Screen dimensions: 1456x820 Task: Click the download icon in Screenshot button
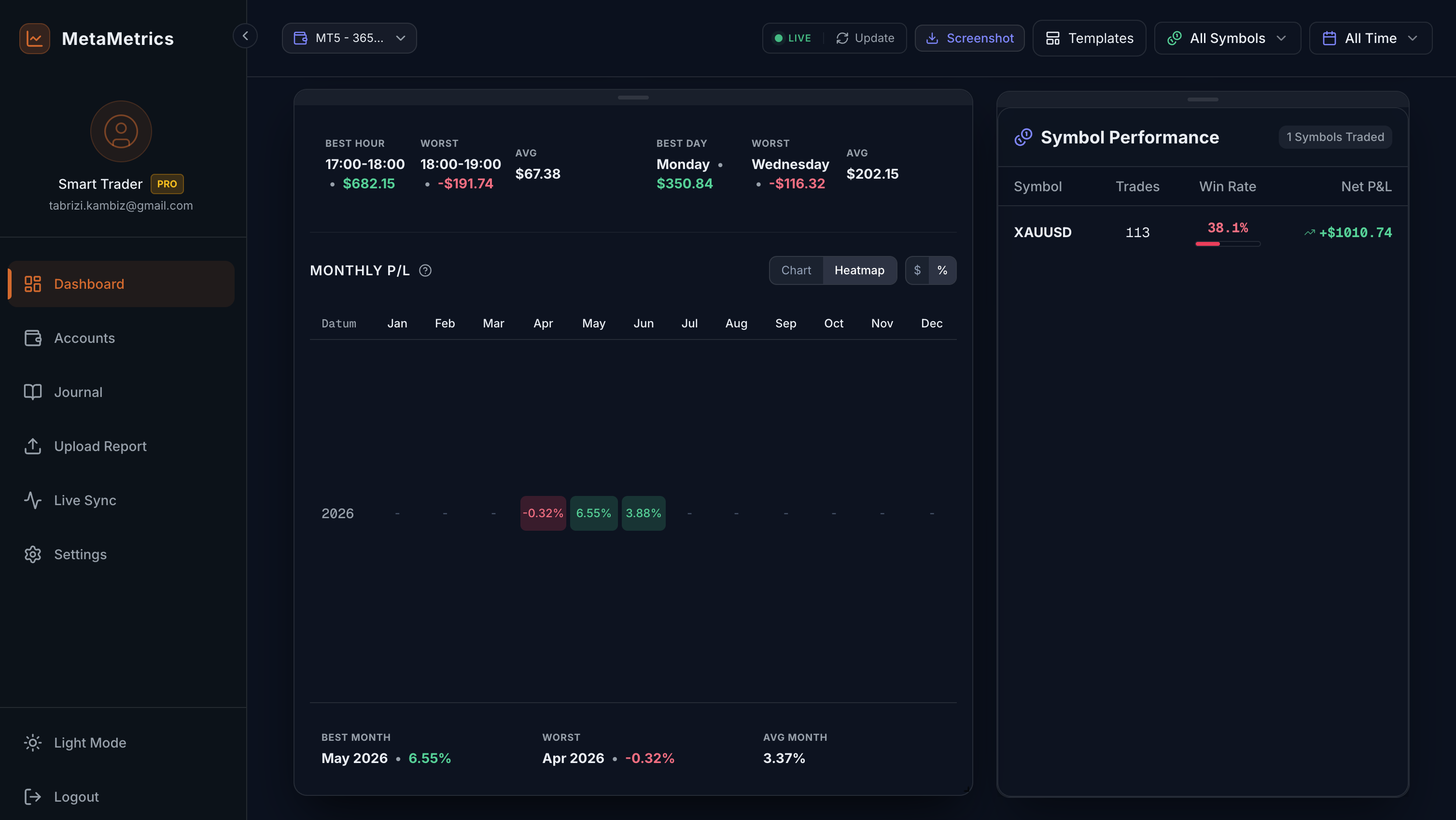pos(932,38)
